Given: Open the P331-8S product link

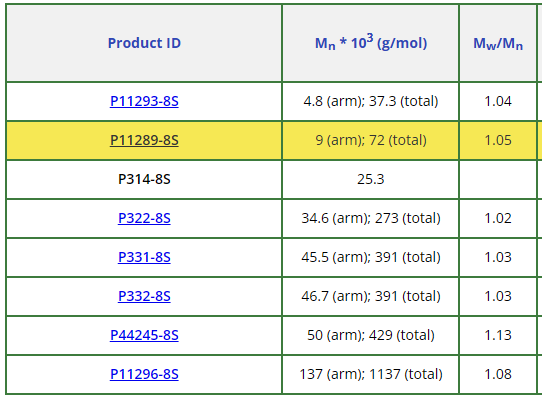Looking at the screenshot, I should pos(144,257).
